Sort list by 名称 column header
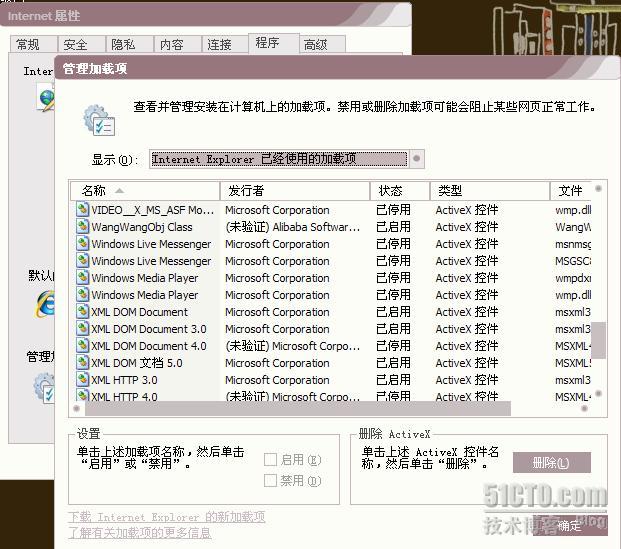This screenshot has width=621, height=549. point(145,191)
